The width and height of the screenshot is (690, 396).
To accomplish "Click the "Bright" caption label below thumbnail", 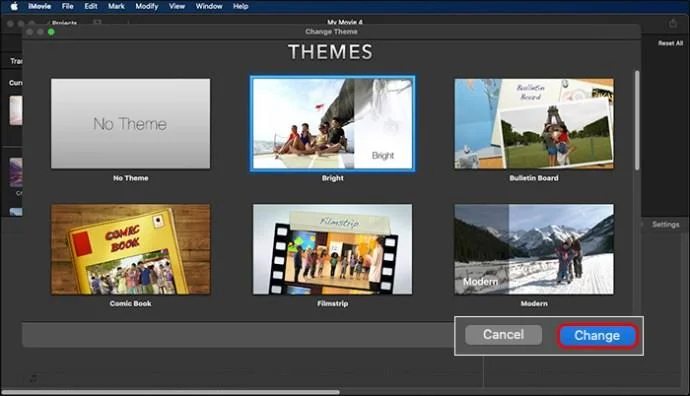I will tap(332, 178).
